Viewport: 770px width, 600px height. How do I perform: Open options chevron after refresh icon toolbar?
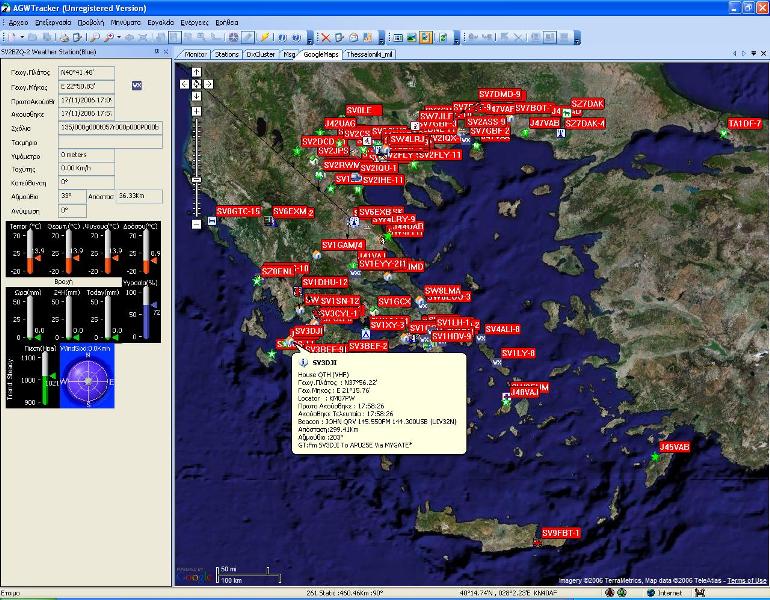tap(457, 37)
